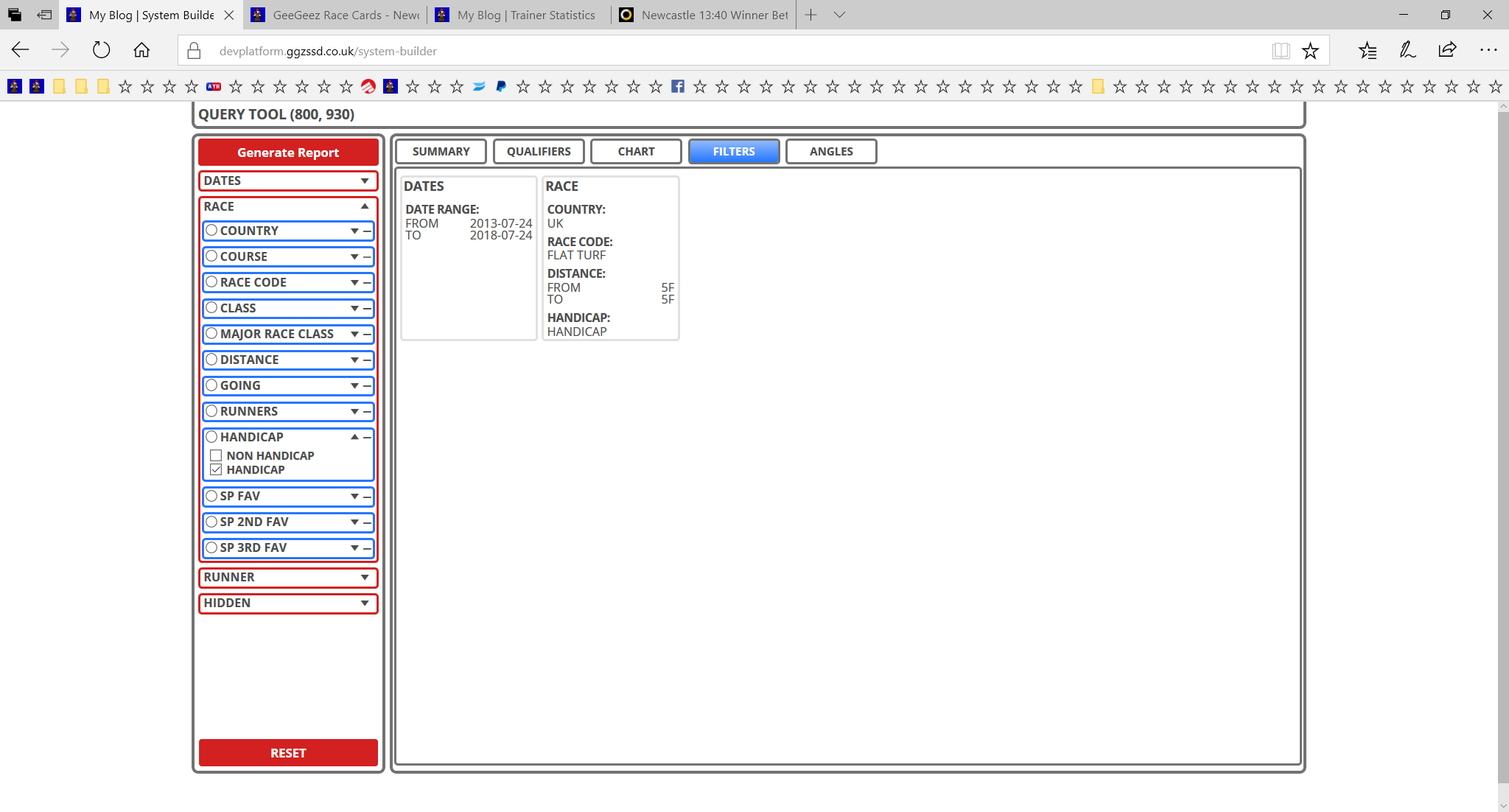Expand the DATES section

[288, 181]
